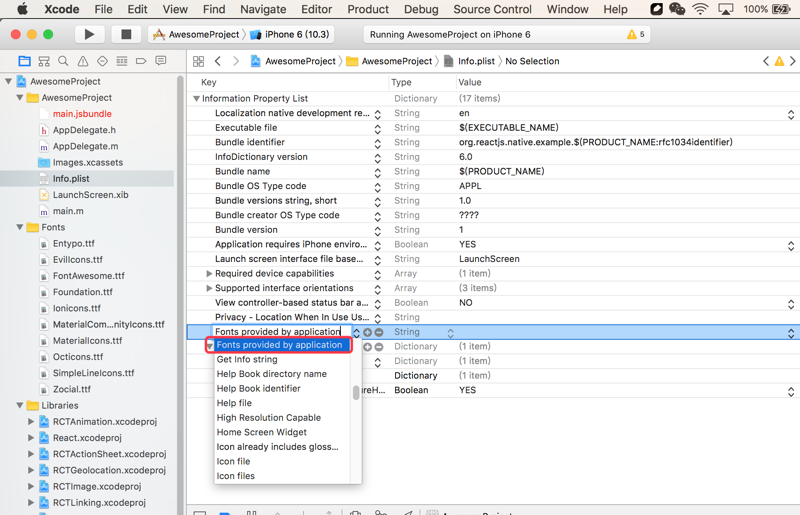The image size is (800, 515).
Task: Open the key stepper for Bundle identifier
Action: pyautogui.click(x=378, y=143)
